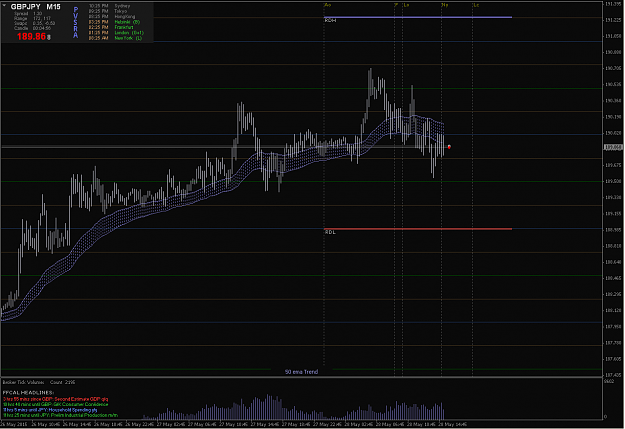Click the Frankfurt session clock row
The height and width of the screenshot is (429, 625).
(x=111, y=27)
